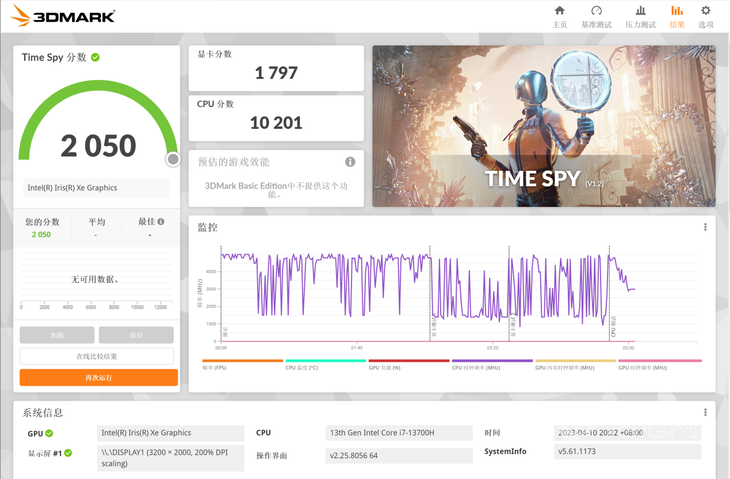
Task: Click the 加载 button
Action: (x=57, y=335)
